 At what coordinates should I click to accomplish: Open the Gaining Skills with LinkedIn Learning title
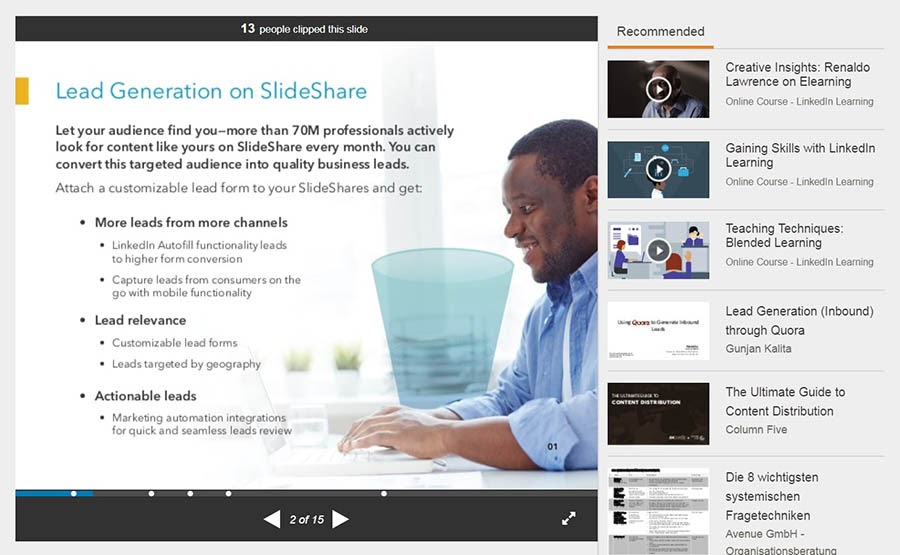tap(799, 155)
